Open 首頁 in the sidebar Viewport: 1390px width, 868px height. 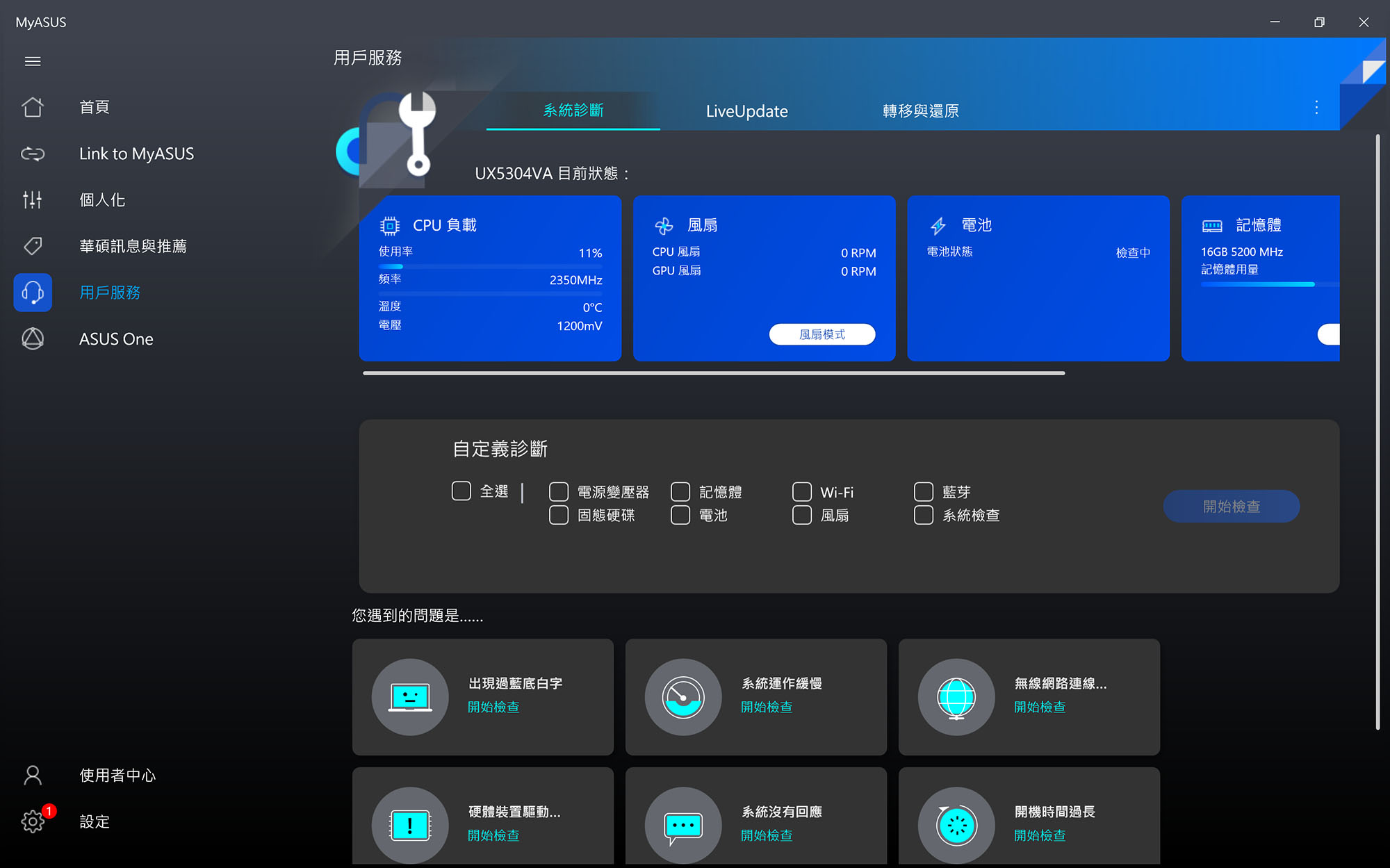click(x=95, y=107)
